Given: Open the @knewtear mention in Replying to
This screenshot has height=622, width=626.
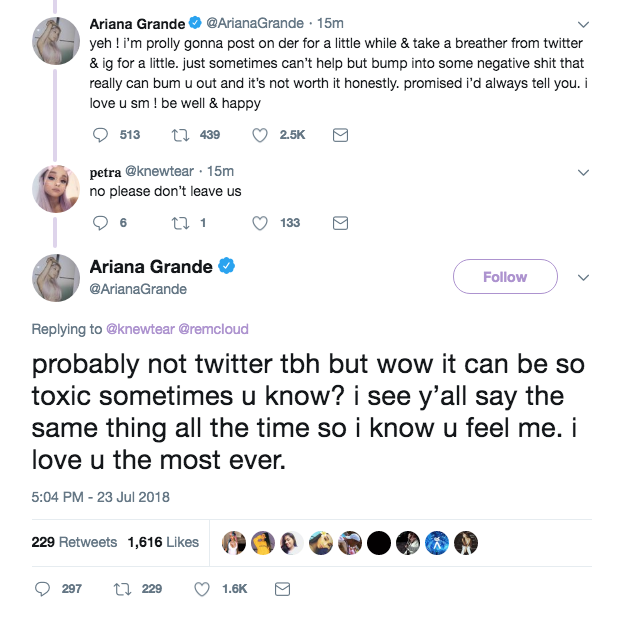Looking at the screenshot, I should click(x=140, y=329).
